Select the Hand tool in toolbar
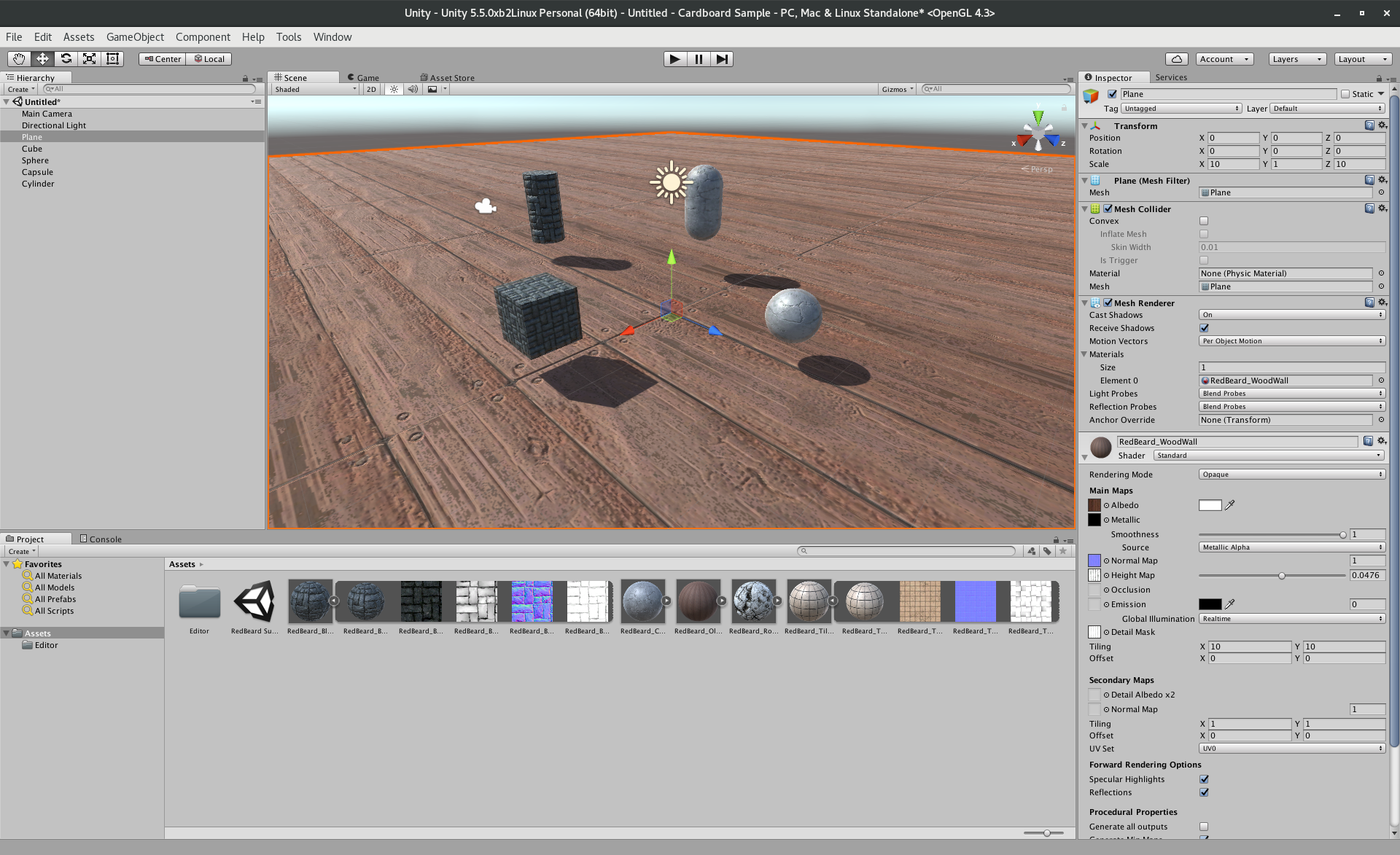This screenshot has height=855, width=1400. (19, 59)
